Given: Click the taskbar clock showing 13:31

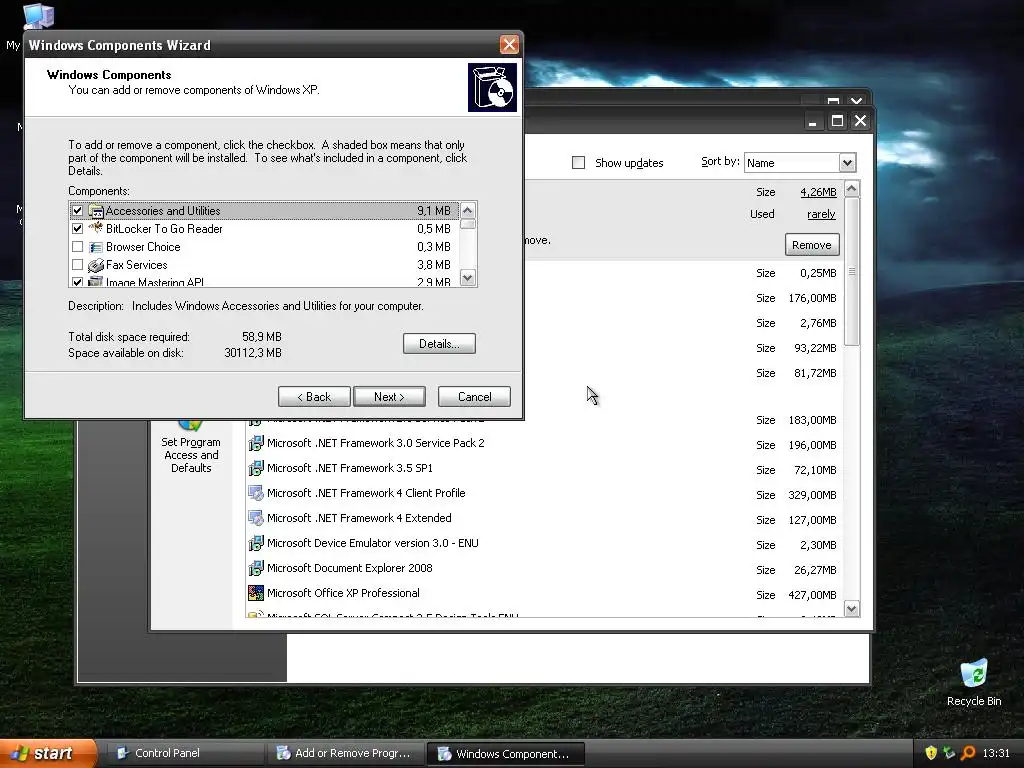Looking at the screenshot, I should tap(996, 754).
